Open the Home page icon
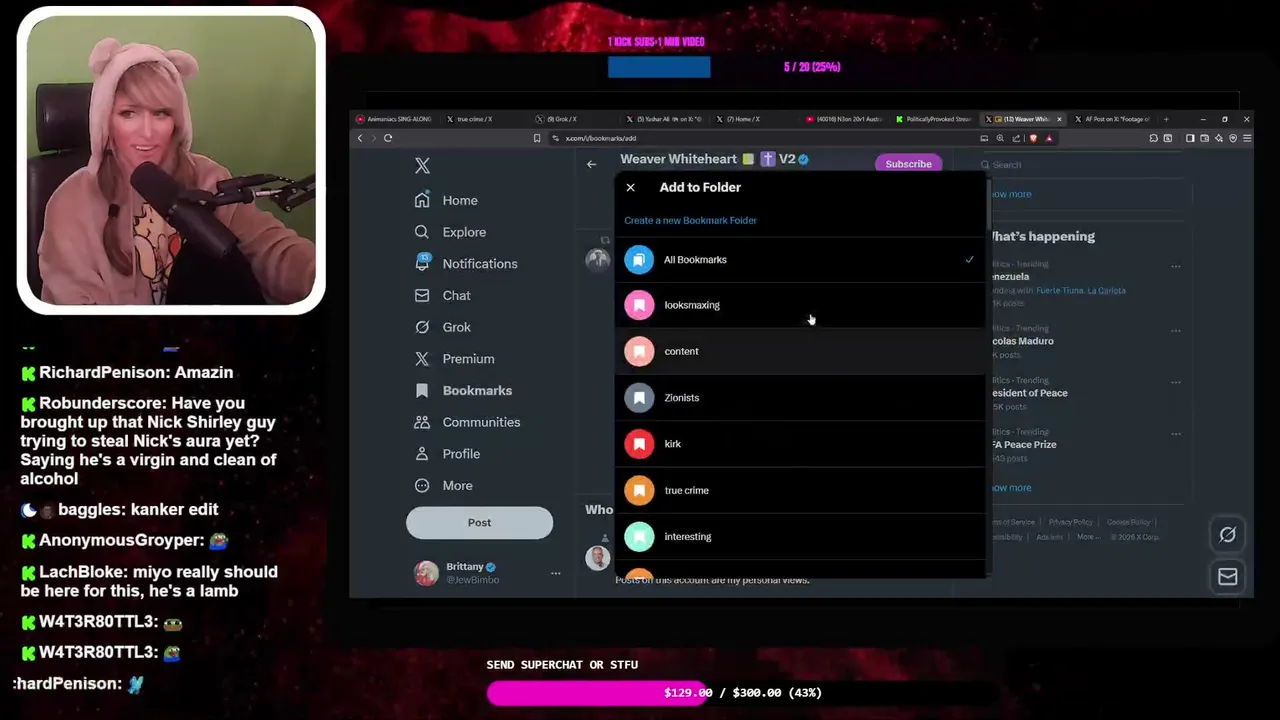This screenshot has width=1280, height=720. tap(422, 200)
